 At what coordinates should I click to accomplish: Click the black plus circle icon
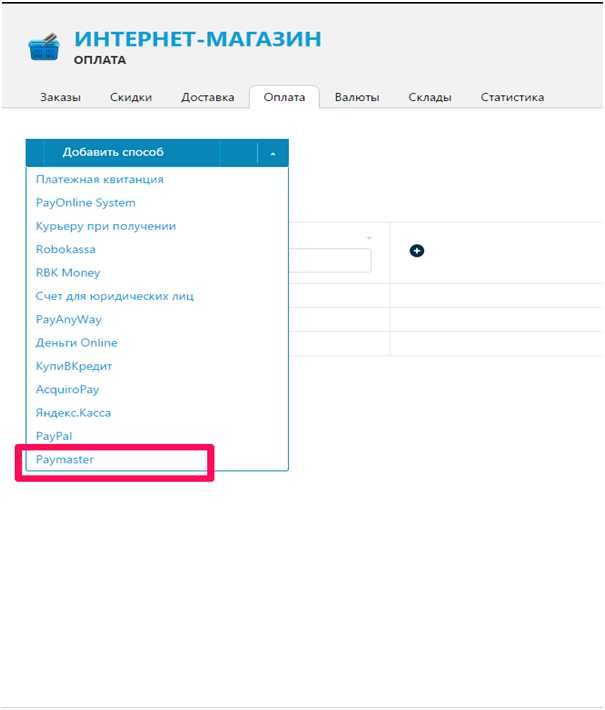tap(417, 251)
